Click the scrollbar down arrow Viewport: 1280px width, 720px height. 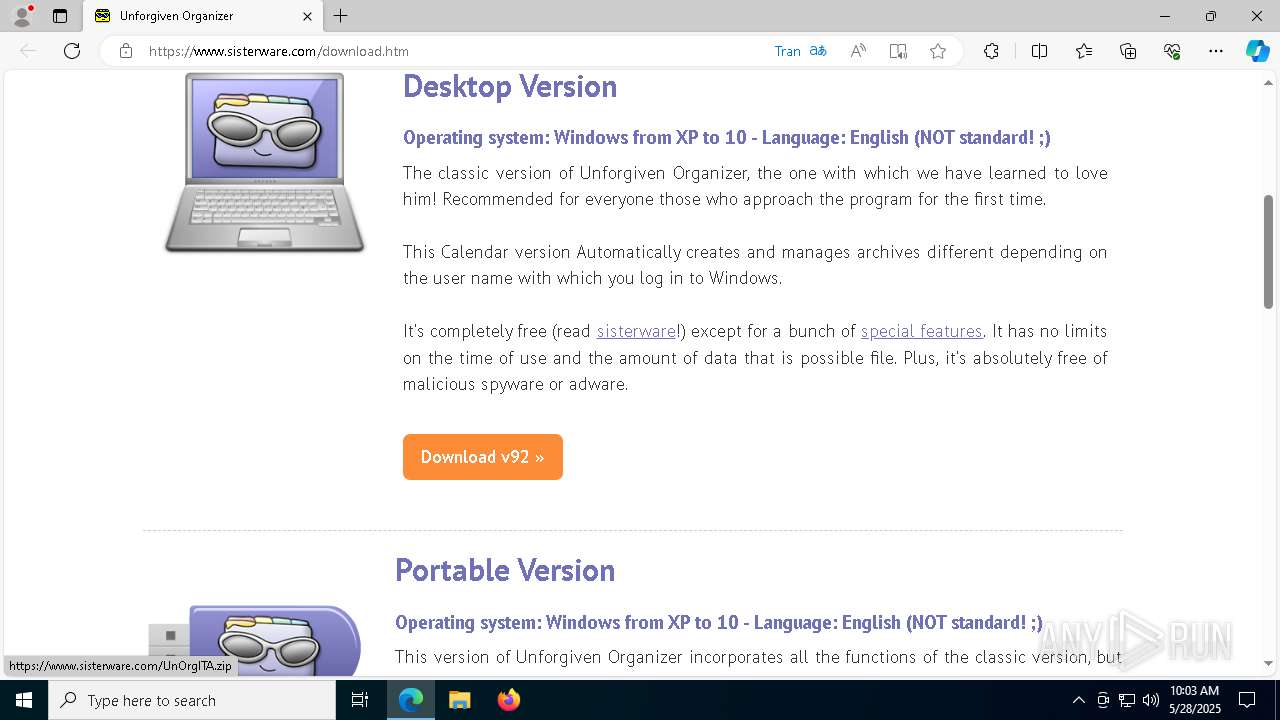tap(1268, 663)
